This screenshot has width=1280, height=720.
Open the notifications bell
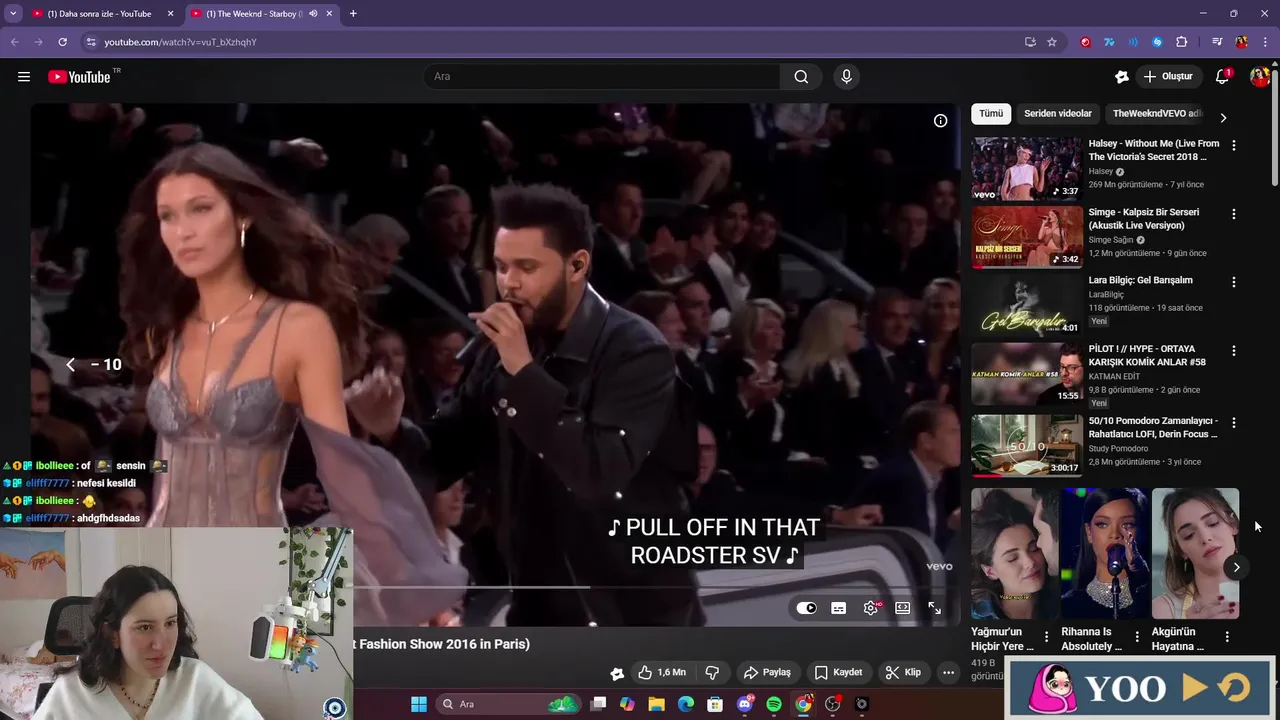click(x=1222, y=77)
